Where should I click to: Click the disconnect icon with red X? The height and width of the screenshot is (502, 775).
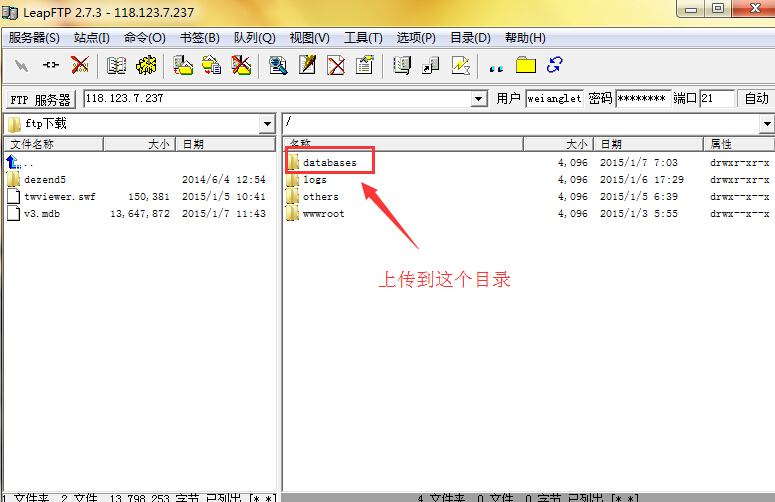point(81,65)
